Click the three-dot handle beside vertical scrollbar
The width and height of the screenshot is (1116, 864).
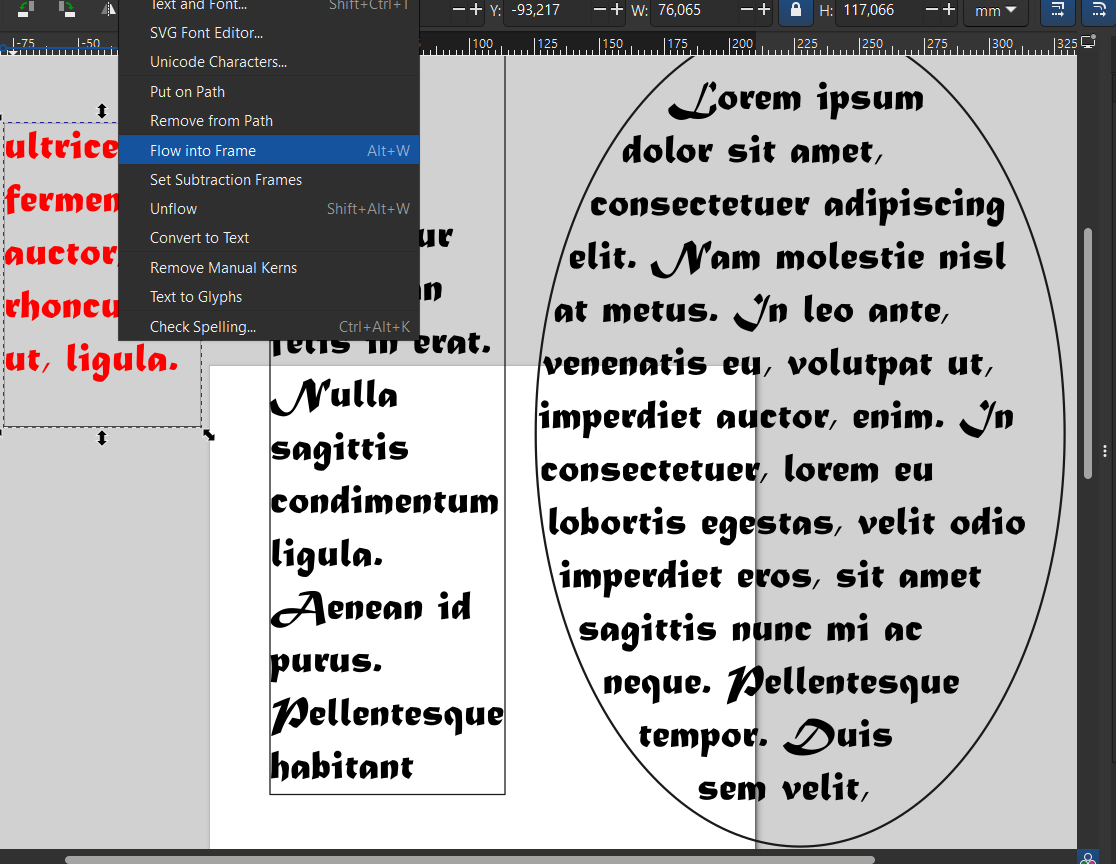coord(1105,451)
